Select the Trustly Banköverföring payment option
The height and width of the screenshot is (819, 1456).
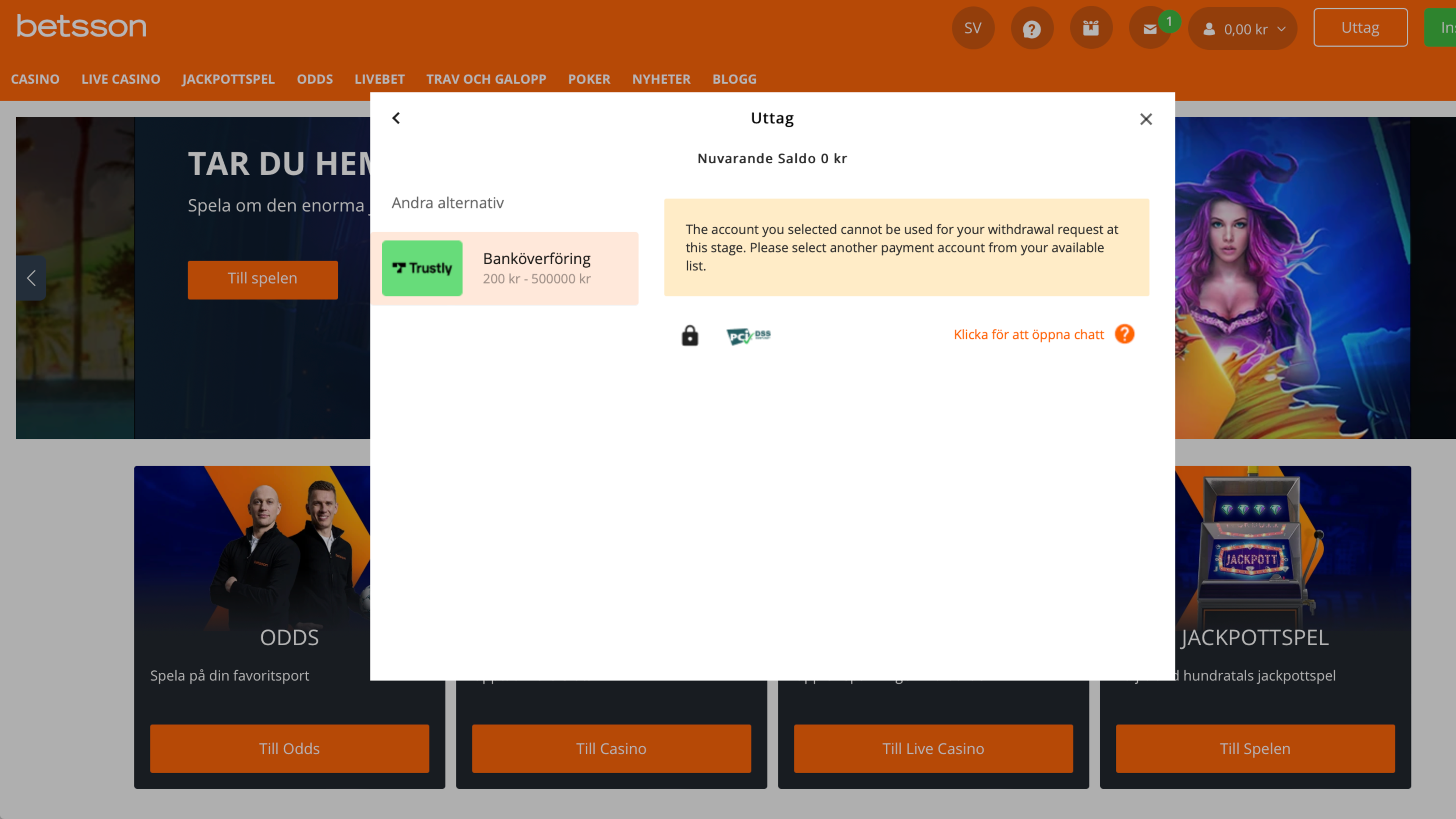coord(505,268)
